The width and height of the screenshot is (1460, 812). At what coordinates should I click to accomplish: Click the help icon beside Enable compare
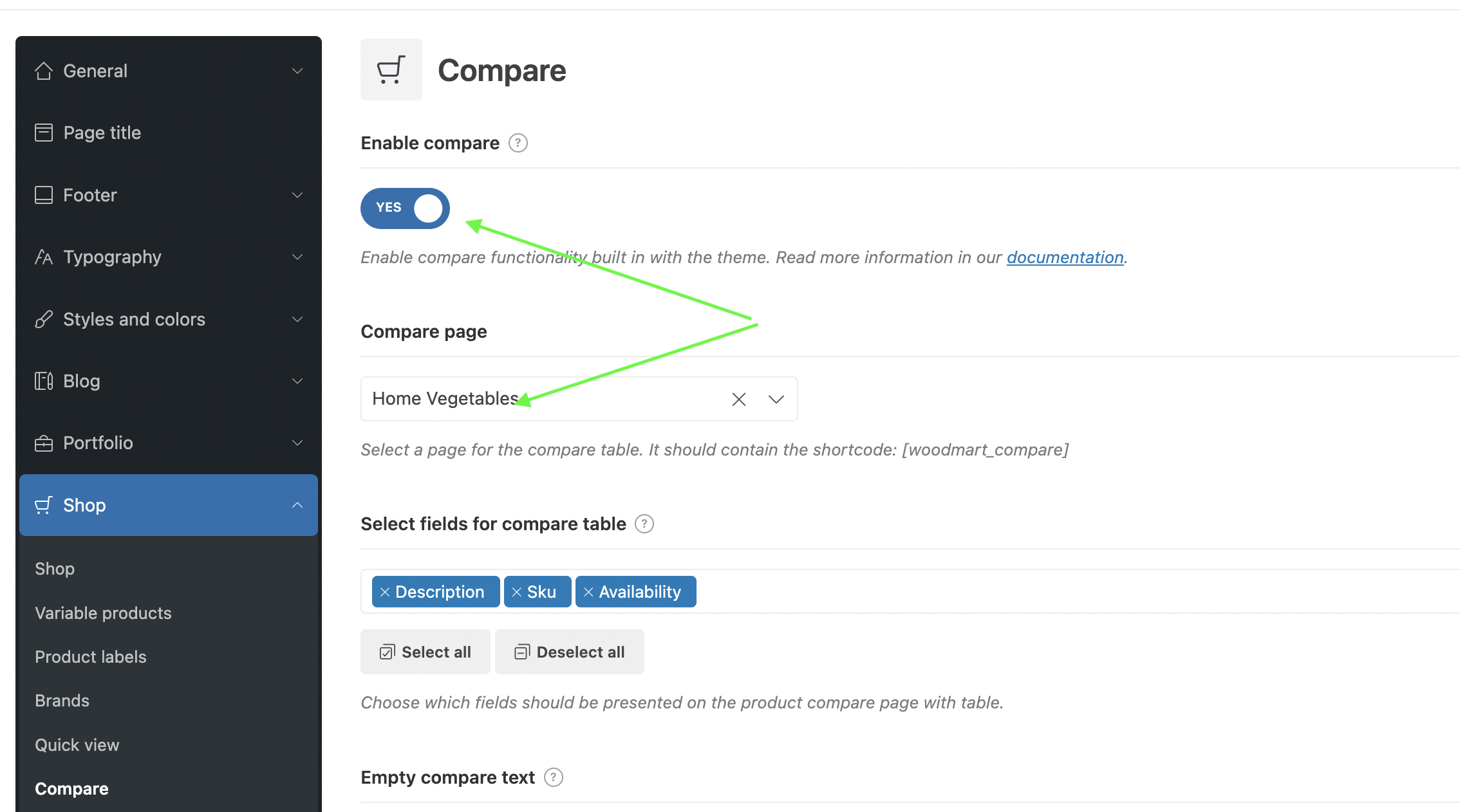pyautogui.click(x=518, y=143)
